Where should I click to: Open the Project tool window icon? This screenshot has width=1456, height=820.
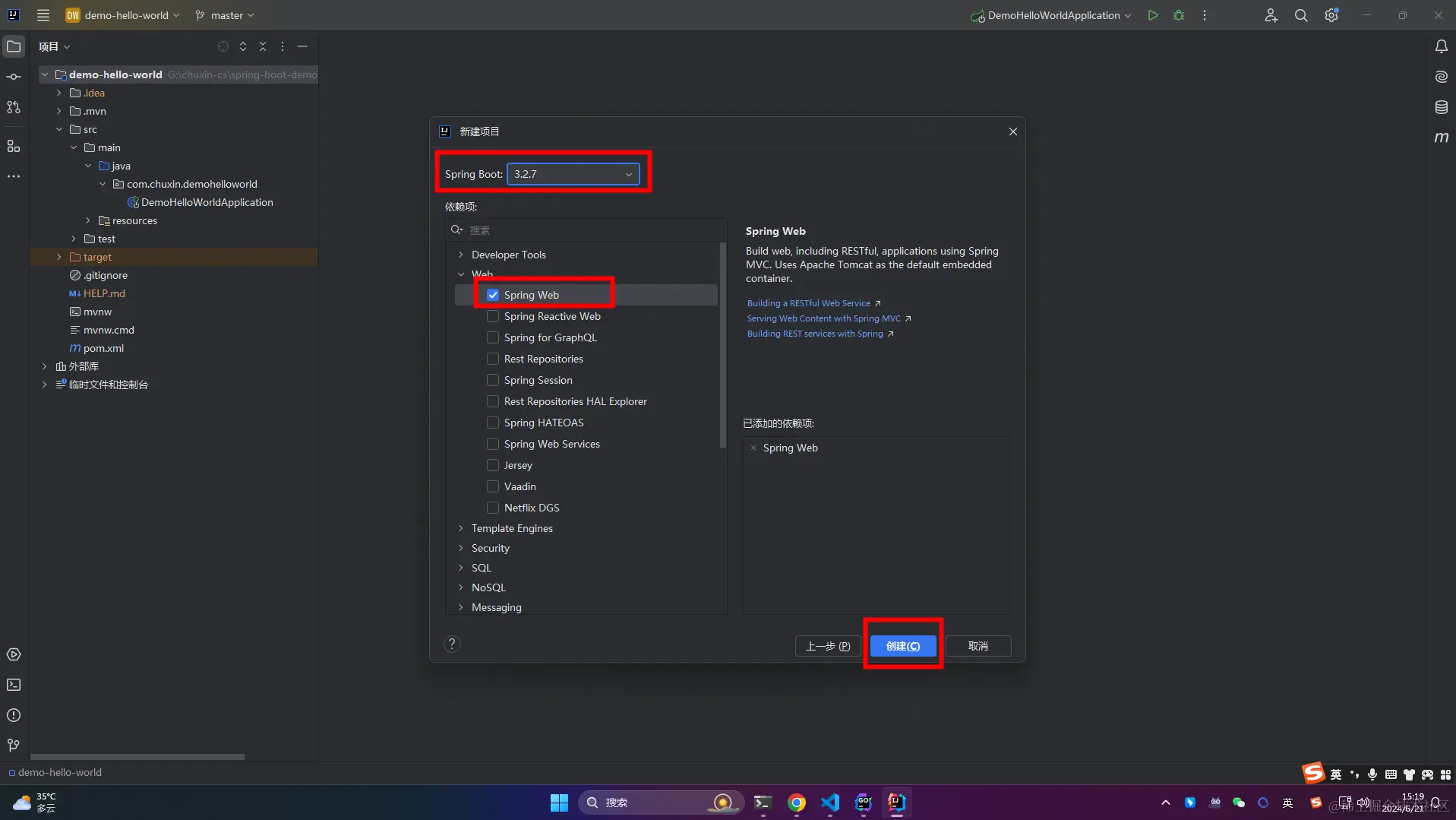pos(14,46)
